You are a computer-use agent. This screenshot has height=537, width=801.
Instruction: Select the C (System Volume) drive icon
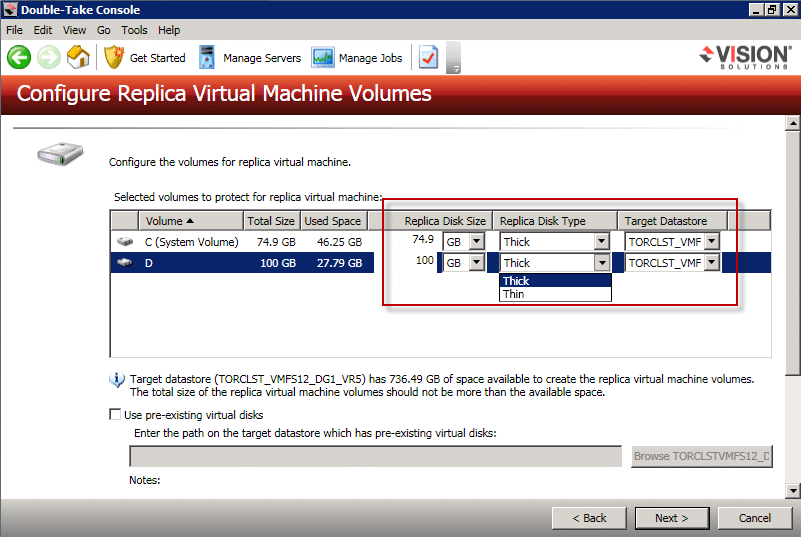(125, 242)
